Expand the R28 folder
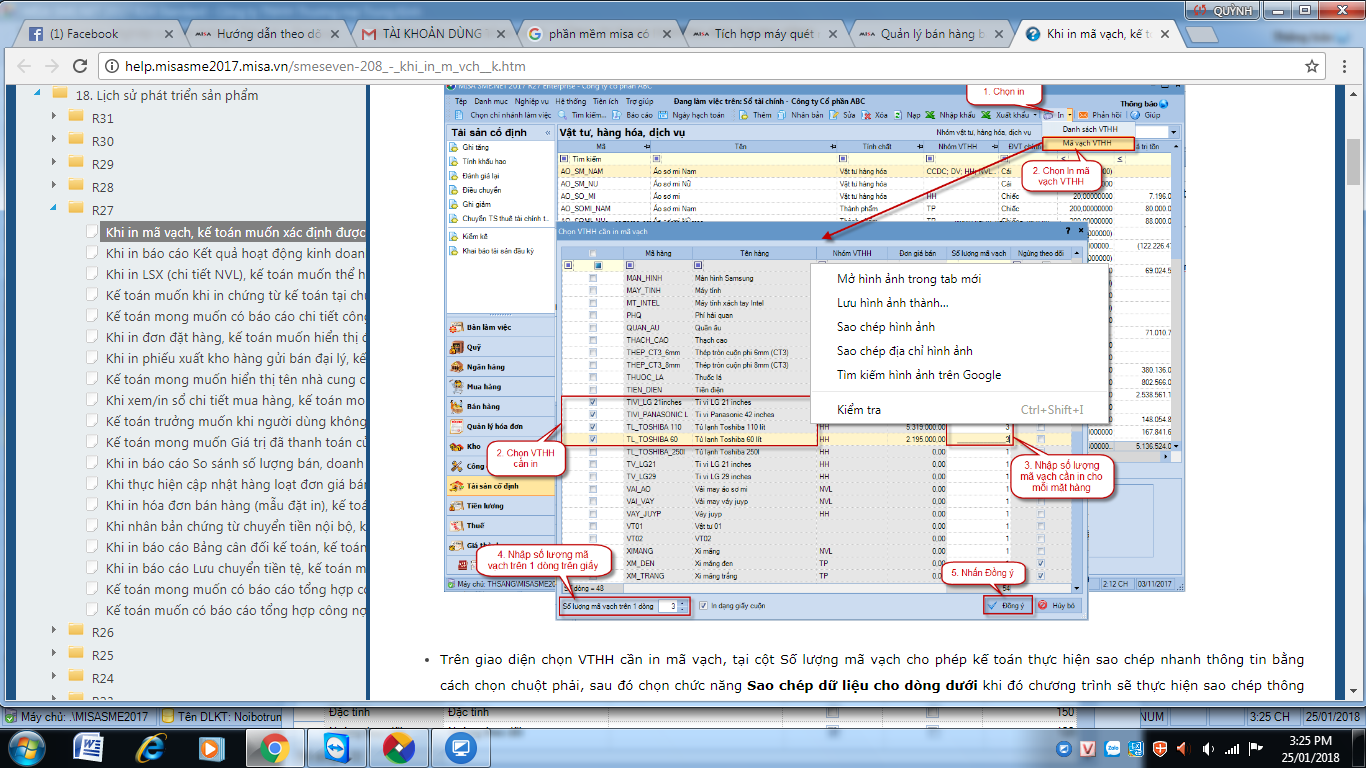The height and width of the screenshot is (768, 1366). (55, 187)
